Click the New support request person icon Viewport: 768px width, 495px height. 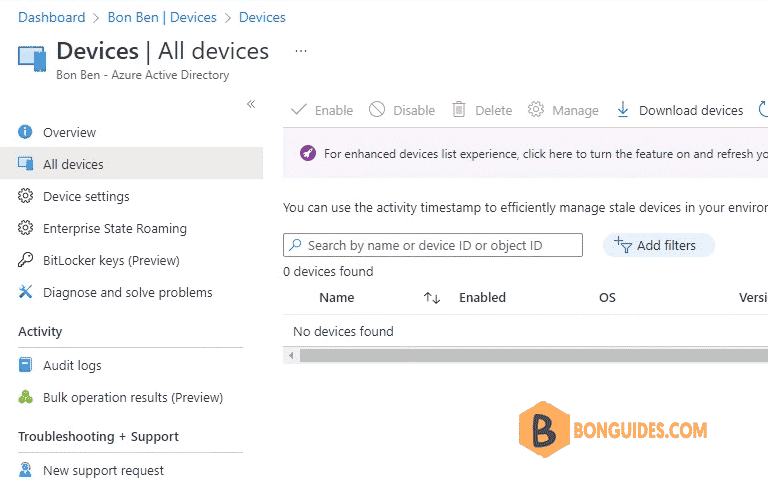click(x=25, y=470)
